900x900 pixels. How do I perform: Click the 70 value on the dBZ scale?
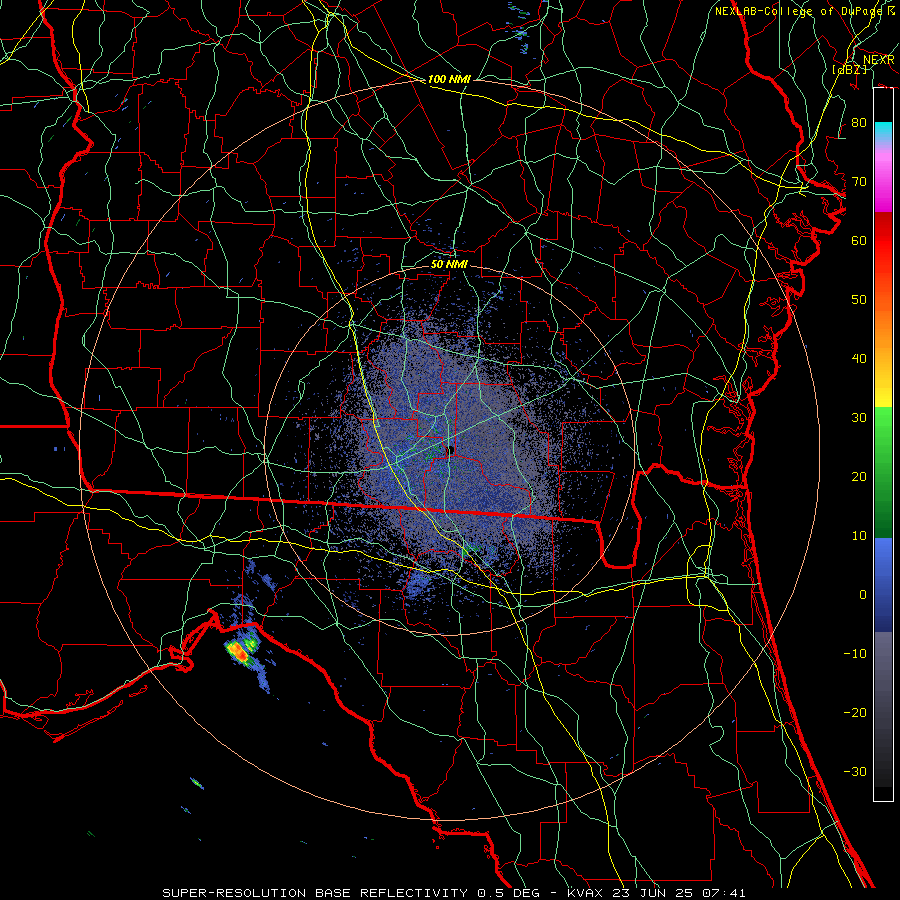coord(859,182)
